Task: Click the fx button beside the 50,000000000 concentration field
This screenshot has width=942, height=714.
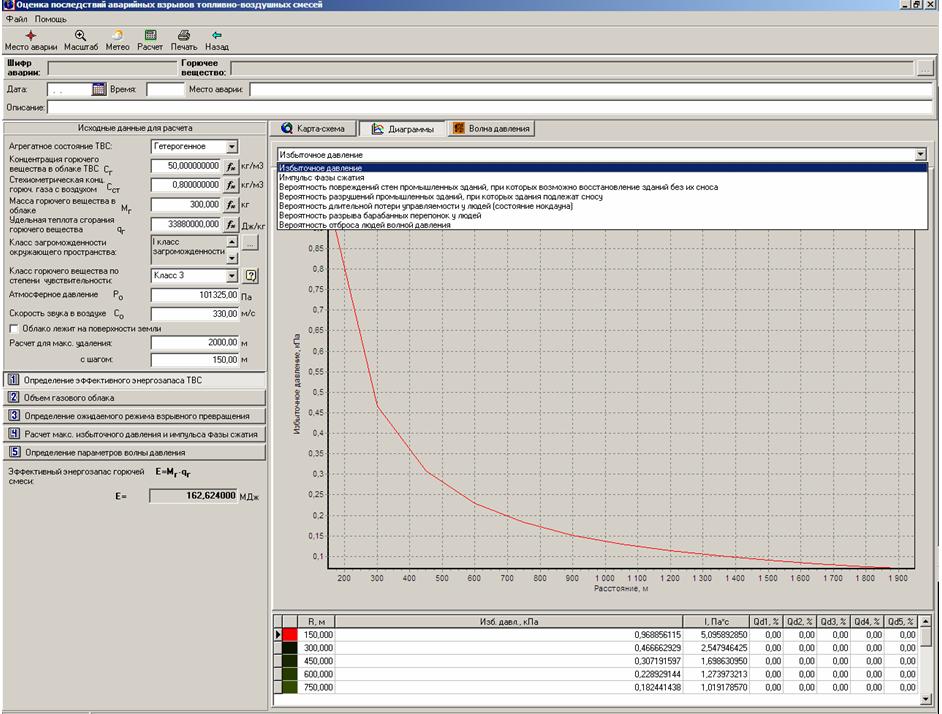Action: pos(230,166)
